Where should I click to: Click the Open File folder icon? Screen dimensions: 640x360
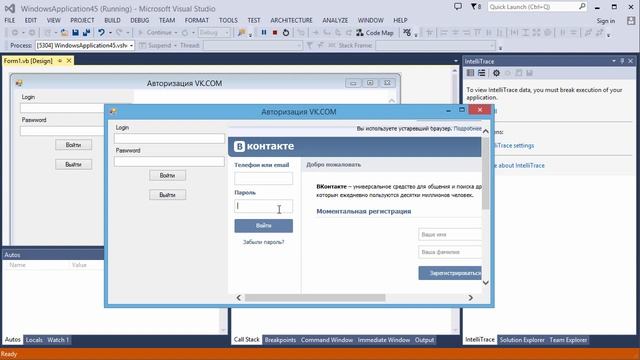click(x=64, y=33)
